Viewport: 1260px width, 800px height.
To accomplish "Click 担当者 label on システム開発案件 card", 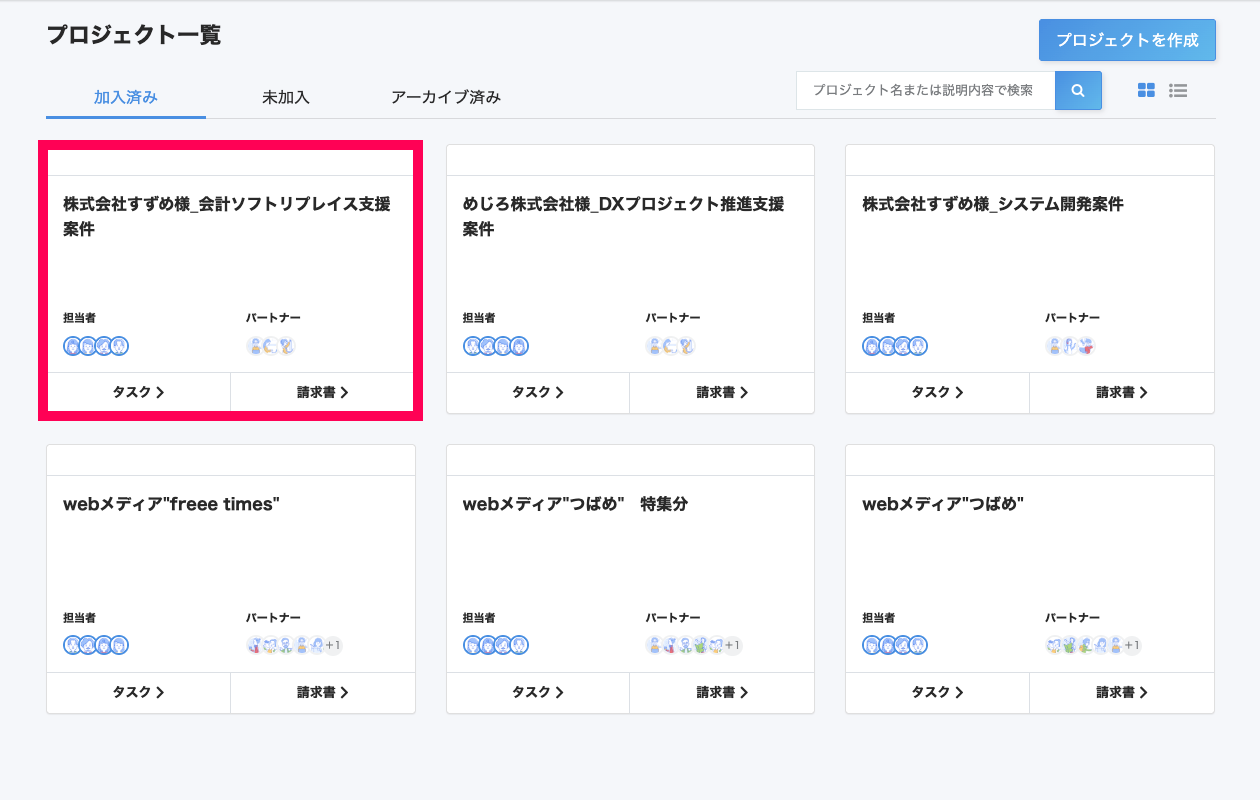I will (879, 318).
